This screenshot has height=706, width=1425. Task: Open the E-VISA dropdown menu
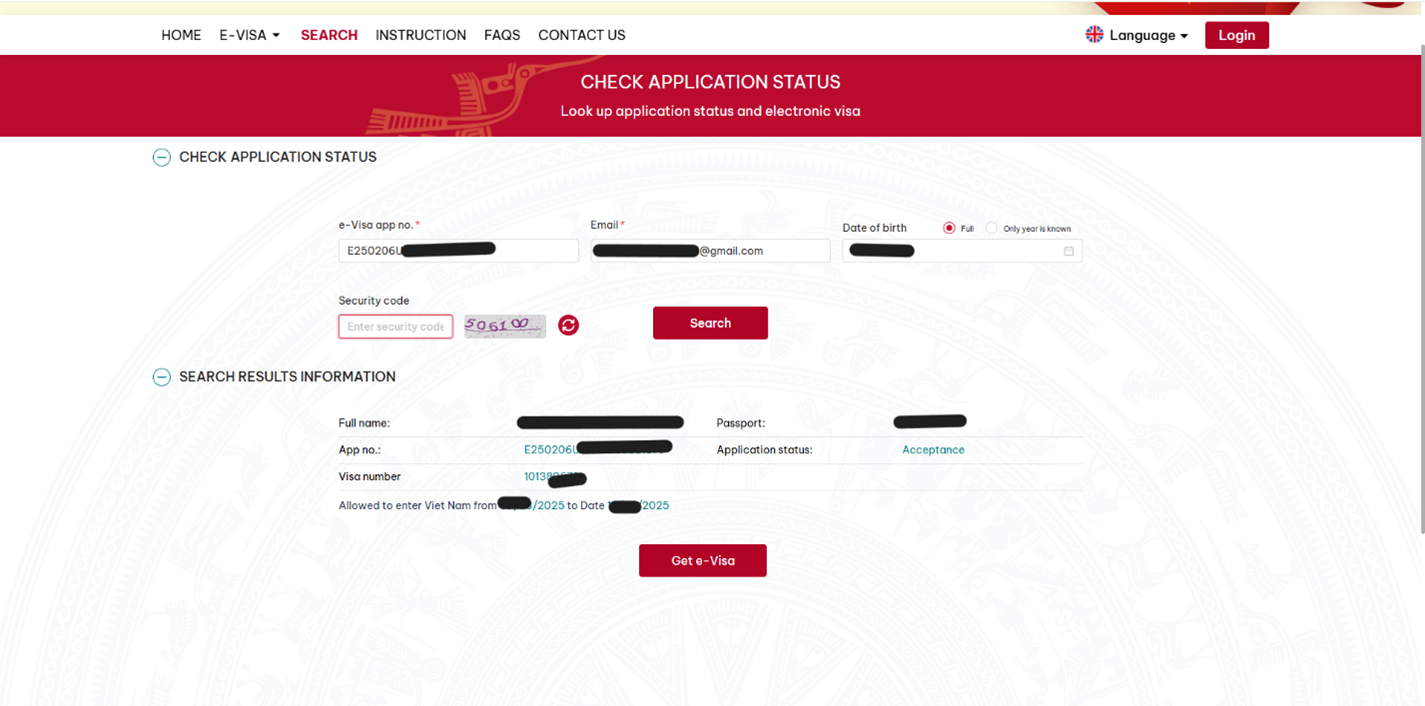coord(249,35)
